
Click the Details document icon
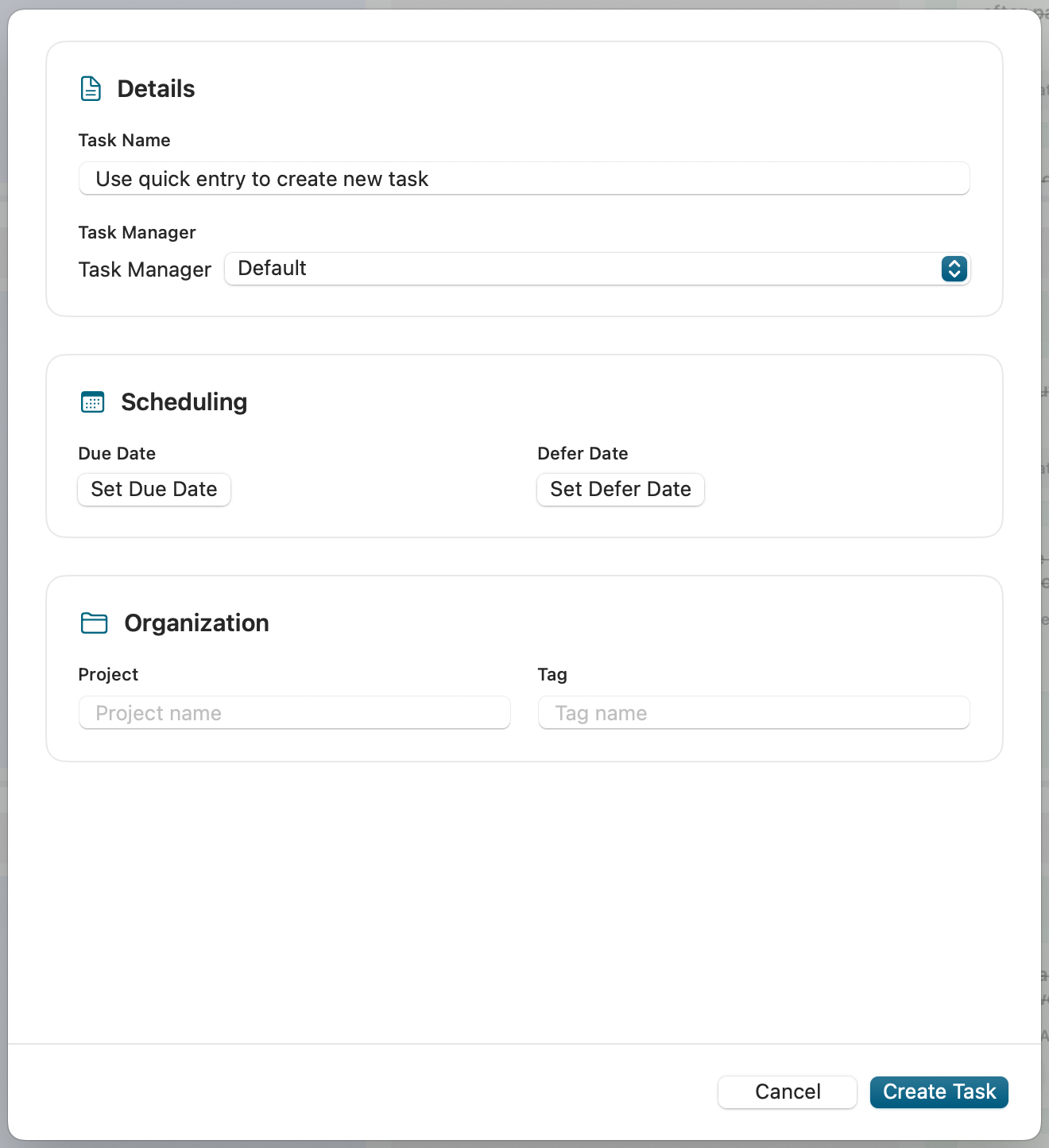pyautogui.click(x=91, y=89)
